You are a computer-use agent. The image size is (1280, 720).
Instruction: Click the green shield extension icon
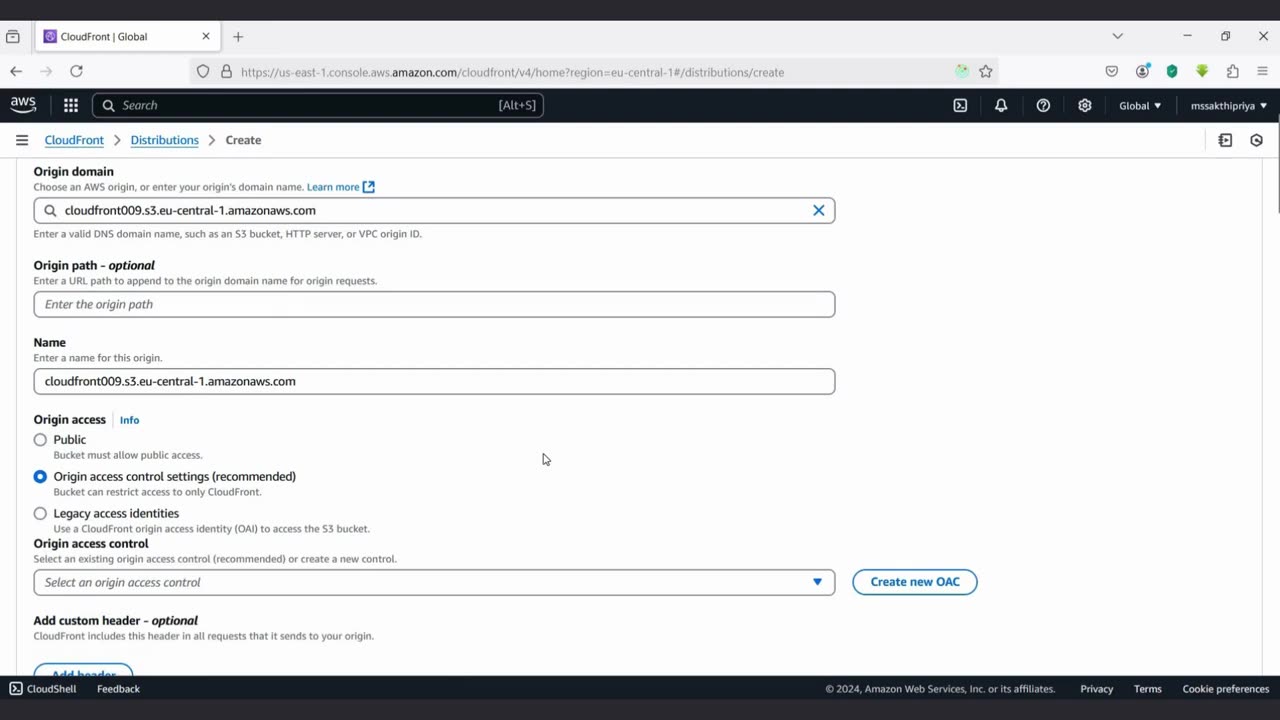(1172, 71)
